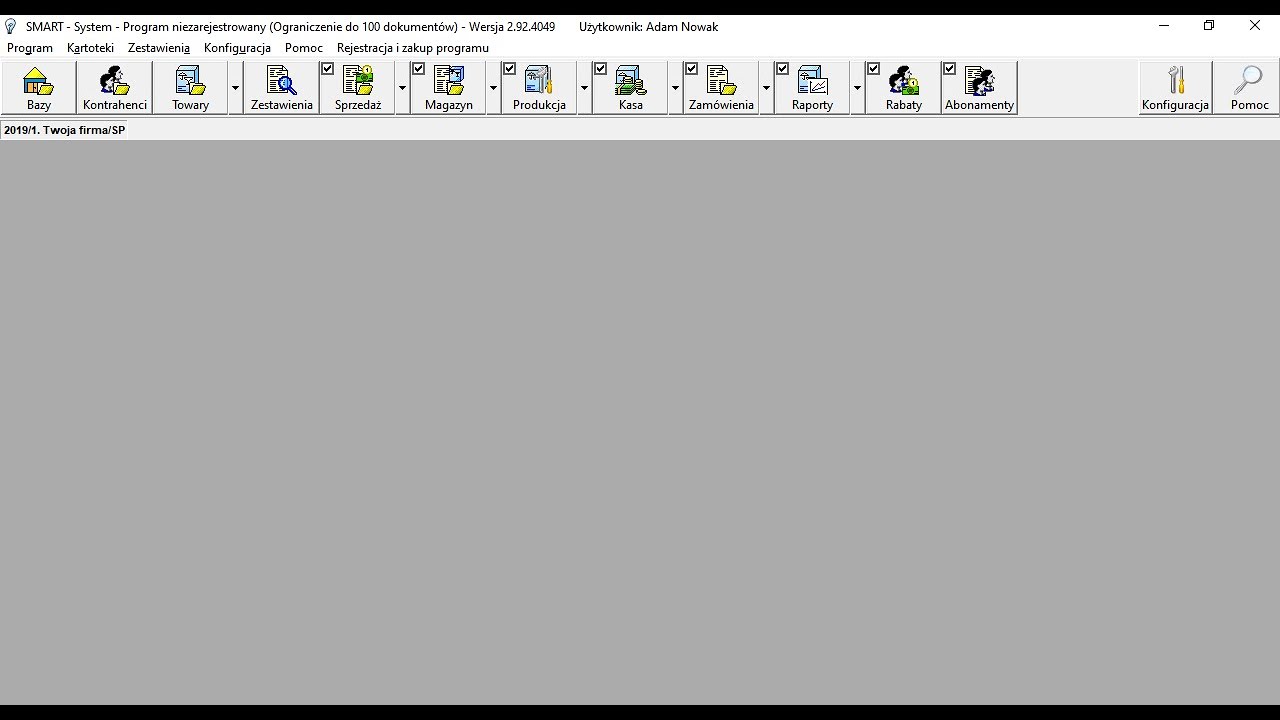
Task: Open the Pomoc magnifier toolbar icon
Action: (x=1249, y=88)
